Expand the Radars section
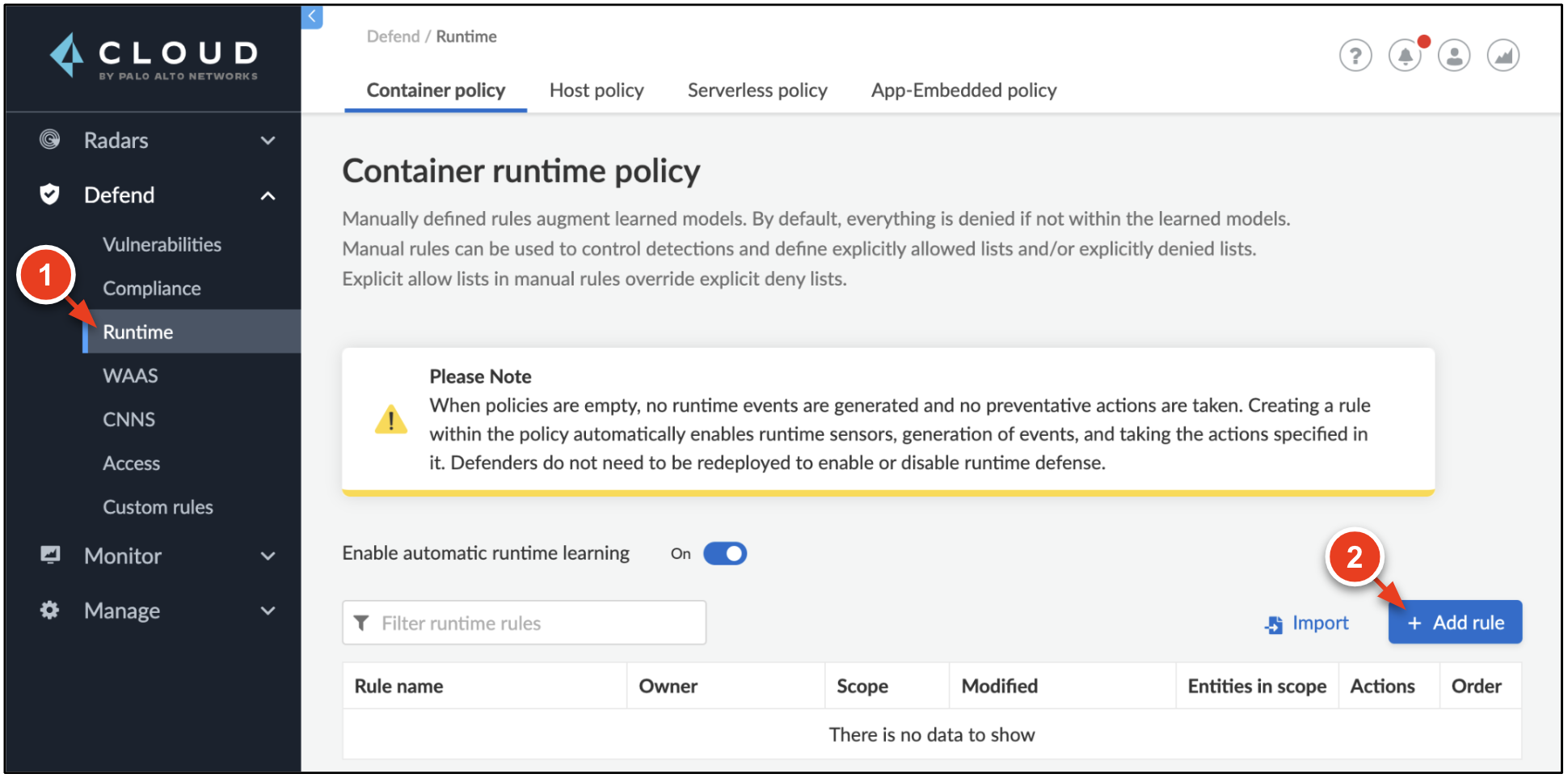This screenshot has width=1568, height=778. coord(268,140)
